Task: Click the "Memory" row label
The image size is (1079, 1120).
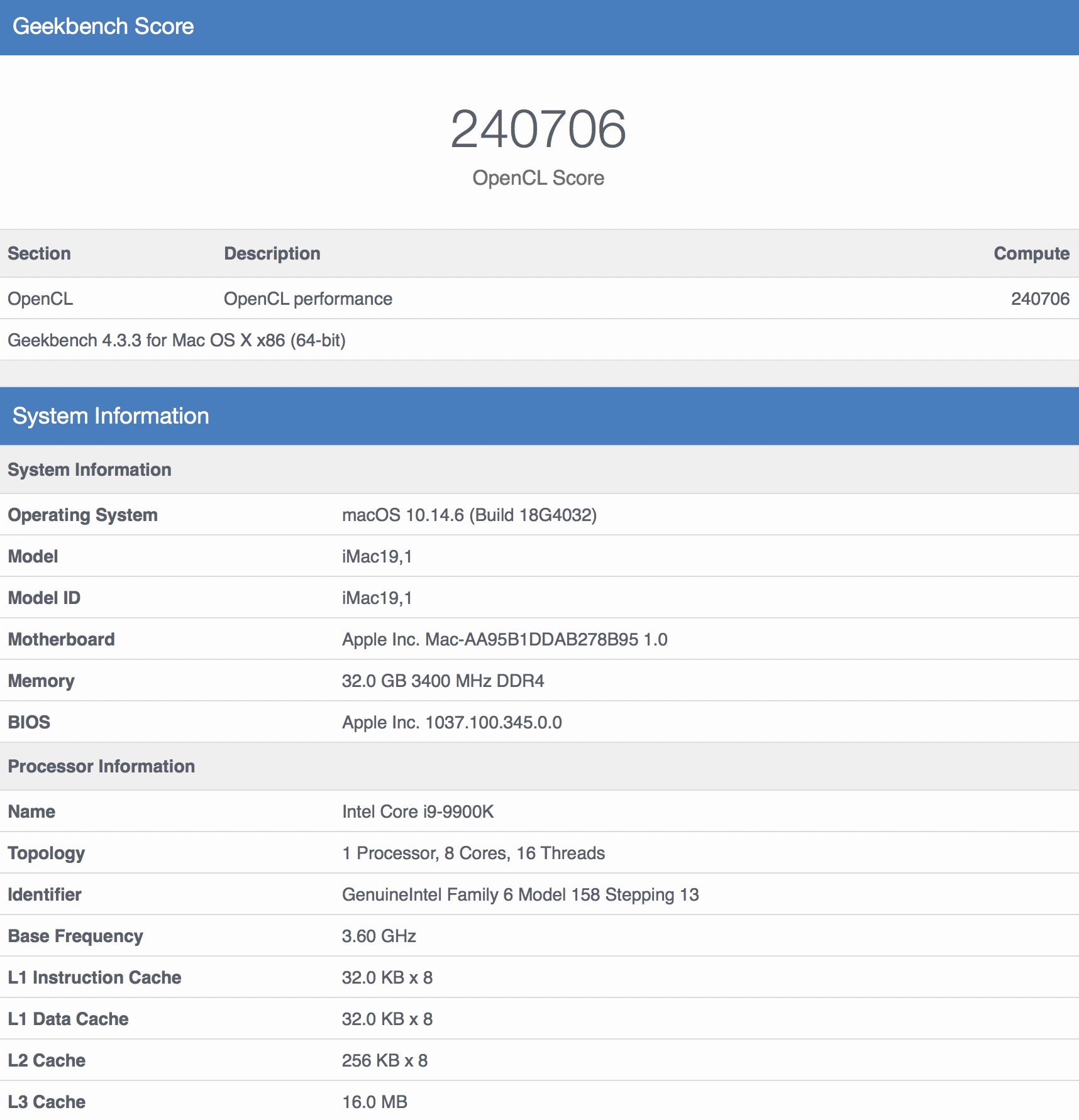Action: pyautogui.click(x=41, y=681)
